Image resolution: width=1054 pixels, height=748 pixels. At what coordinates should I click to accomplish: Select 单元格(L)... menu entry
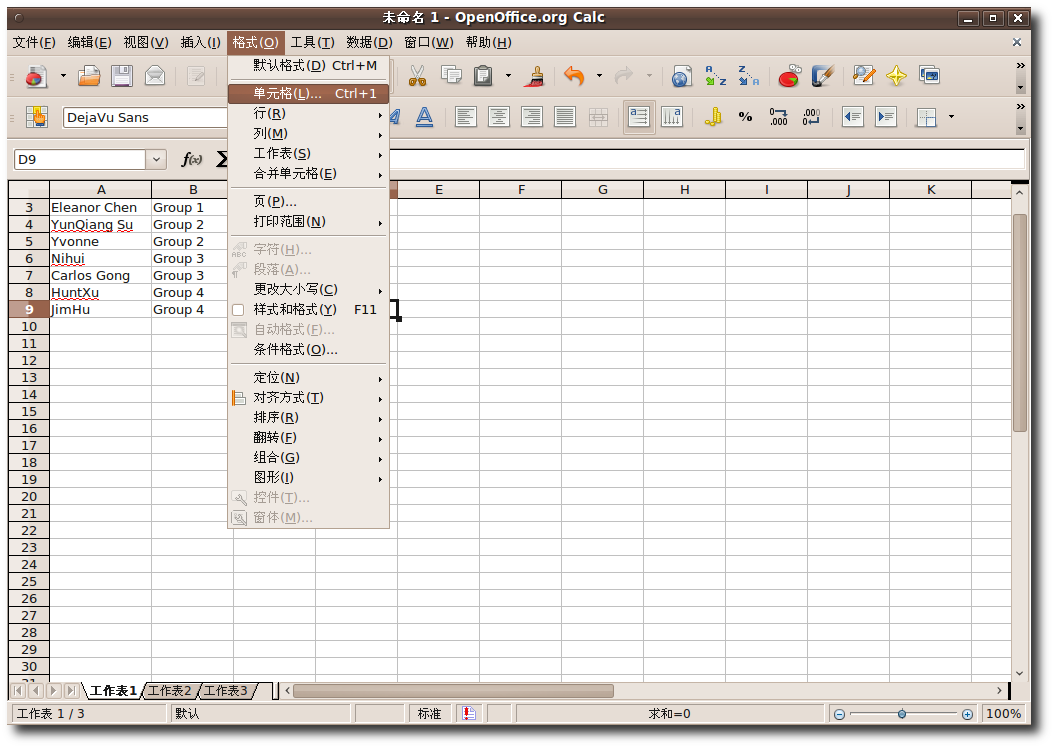[309, 93]
